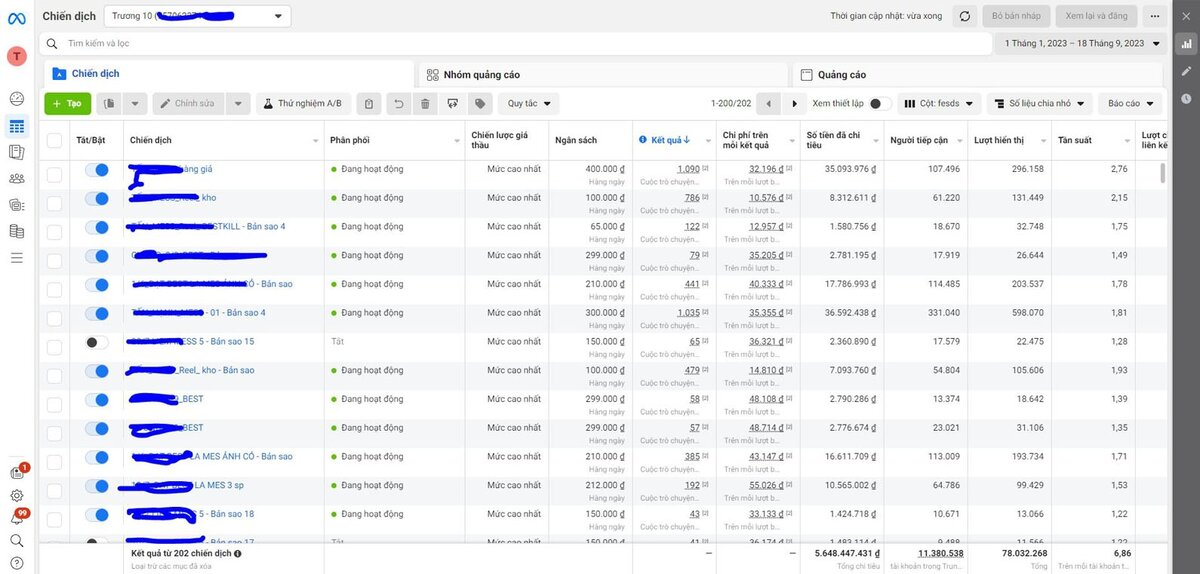The width and height of the screenshot is (1200, 574).
Task: Select the campaigns table grid icon
Action: point(16,126)
